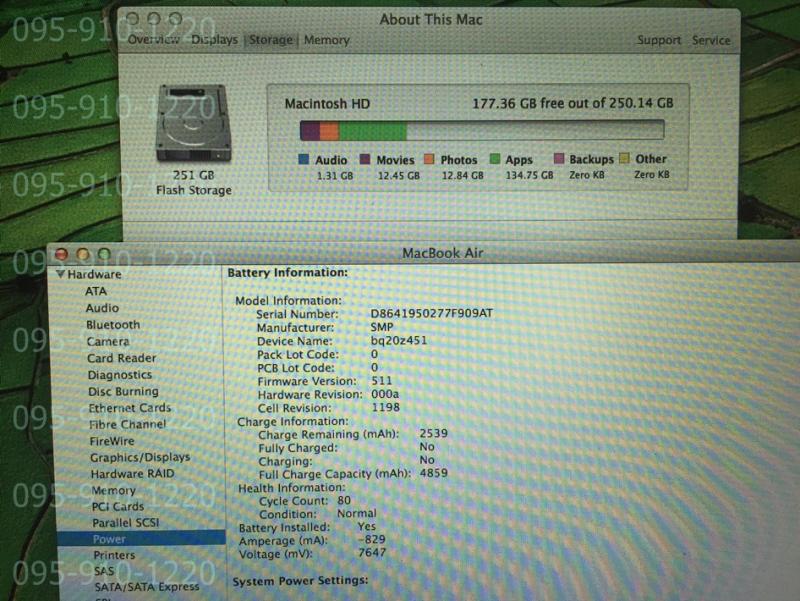
Task: Select Camera in the sidebar
Action: click(x=108, y=341)
